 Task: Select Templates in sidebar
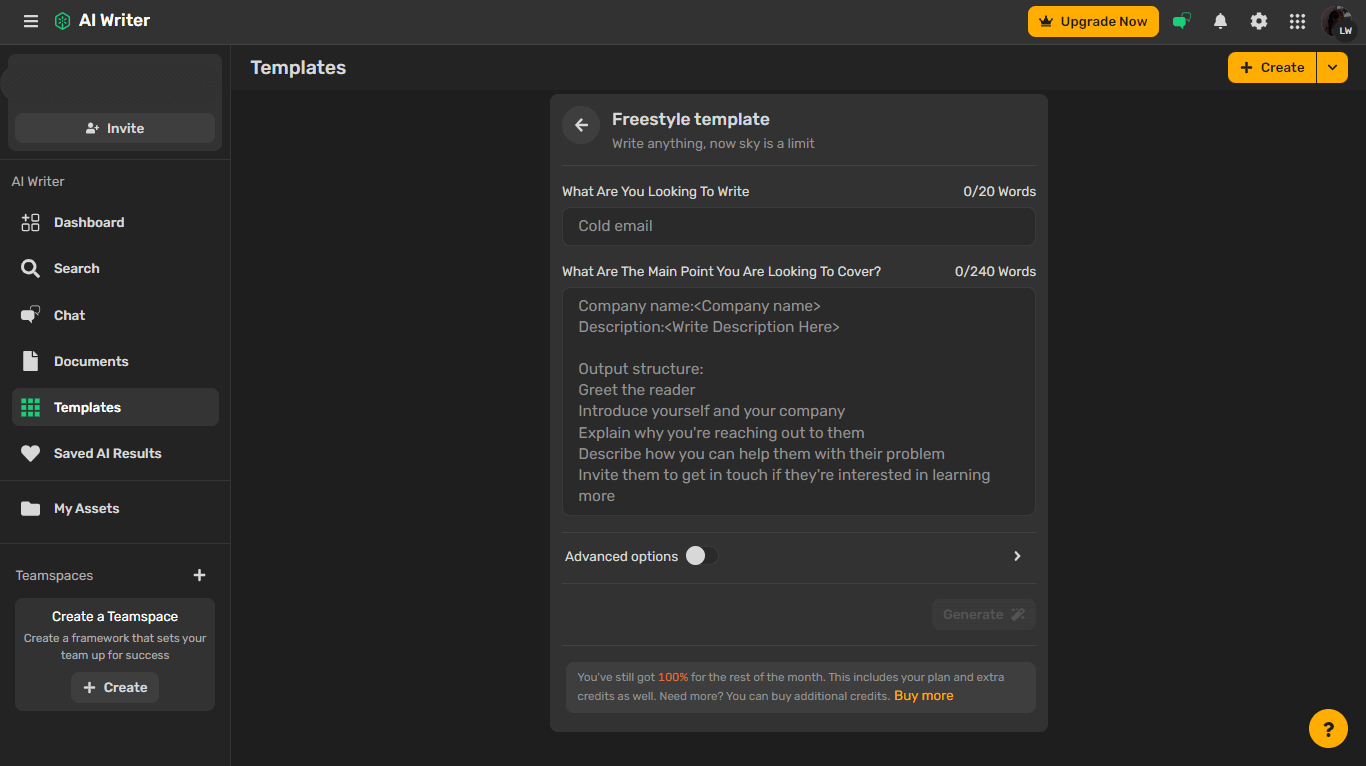(x=115, y=407)
